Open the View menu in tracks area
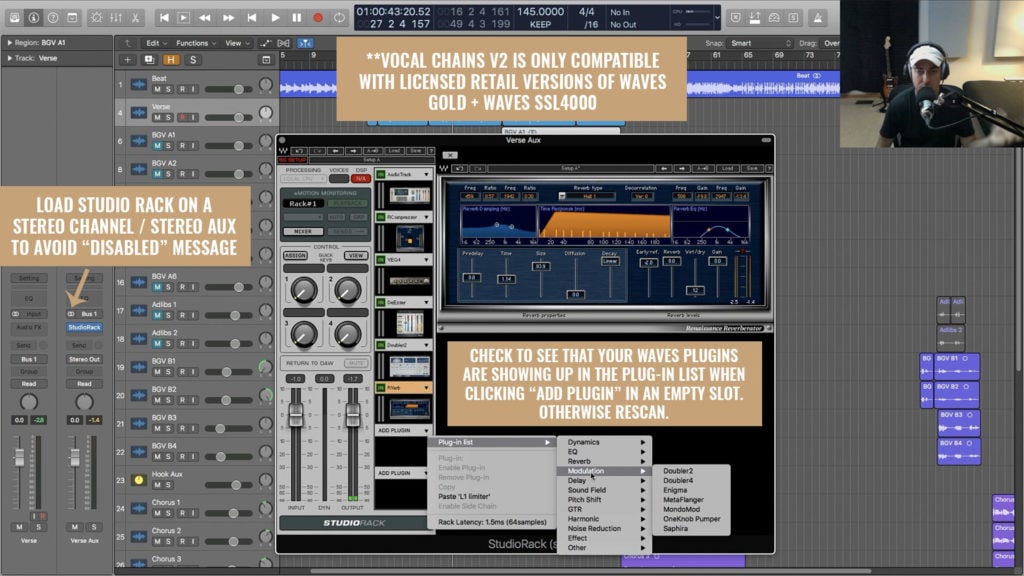This screenshot has width=1024, height=576. (236, 43)
